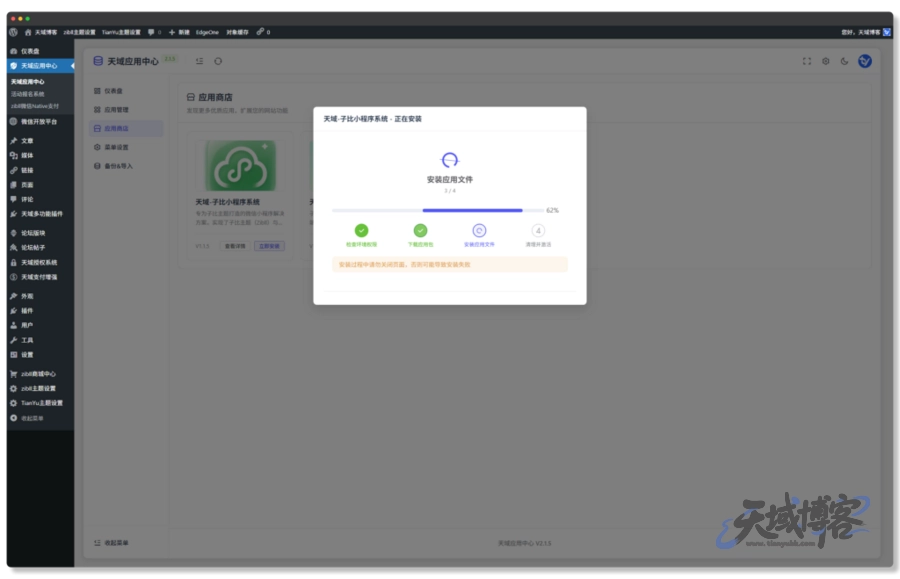Image resolution: width=900 pixels, height=579 pixels.
Task: Open 天域博客 site home in admin bar
Action: point(41,32)
